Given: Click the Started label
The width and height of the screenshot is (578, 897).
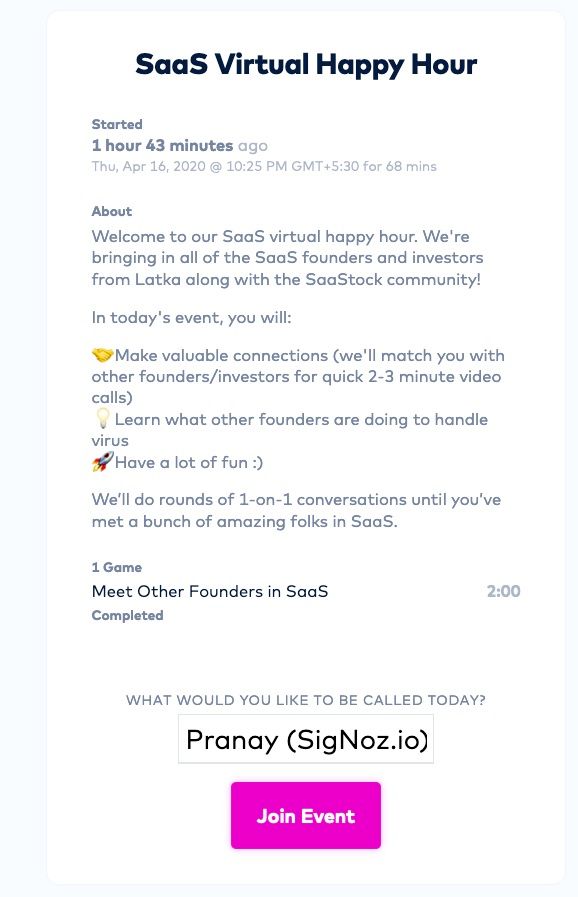Looking at the screenshot, I should pyautogui.click(x=117, y=124).
